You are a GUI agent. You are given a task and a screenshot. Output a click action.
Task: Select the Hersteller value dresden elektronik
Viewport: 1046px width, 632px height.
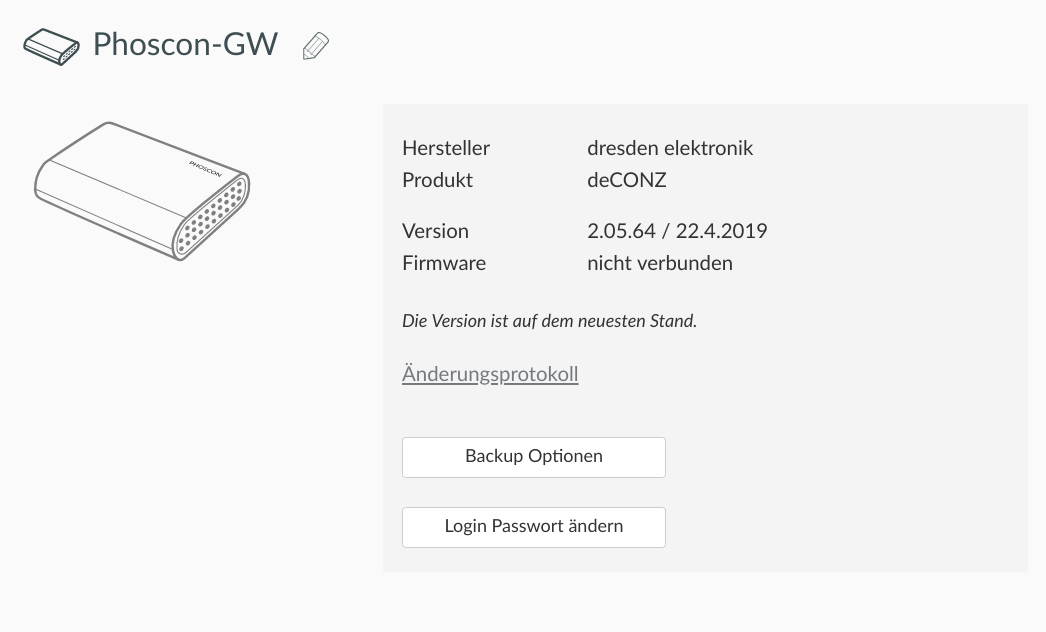670,148
